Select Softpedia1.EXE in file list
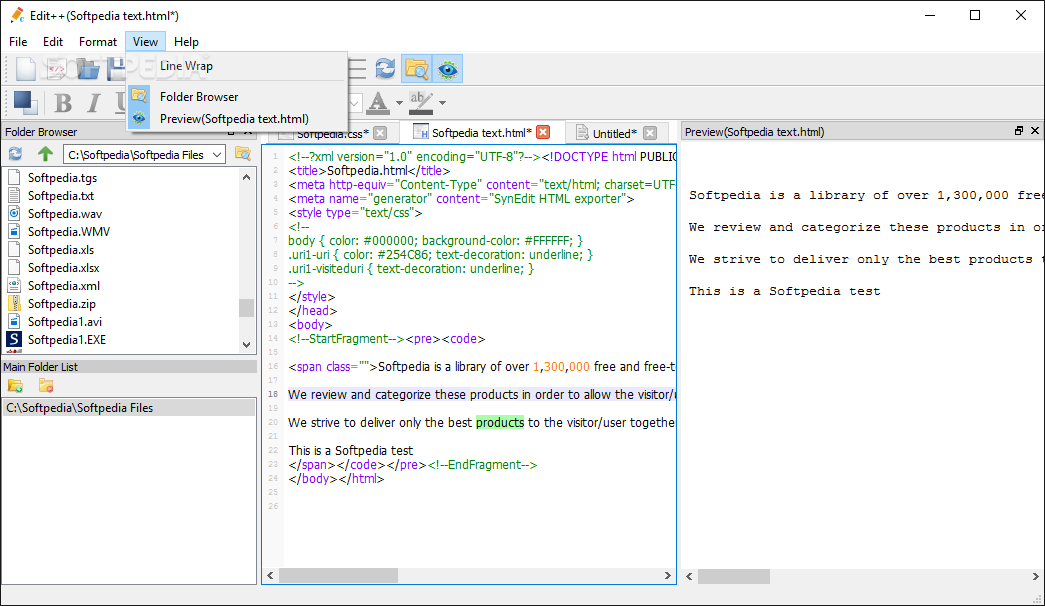Viewport: 1045px width, 606px height. pos(67,340)
